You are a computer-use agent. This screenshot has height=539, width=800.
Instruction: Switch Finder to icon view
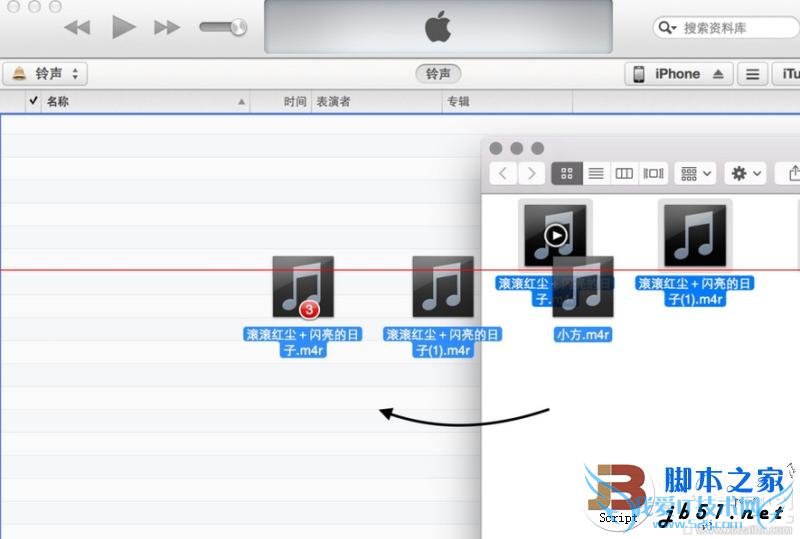[567, 174]
